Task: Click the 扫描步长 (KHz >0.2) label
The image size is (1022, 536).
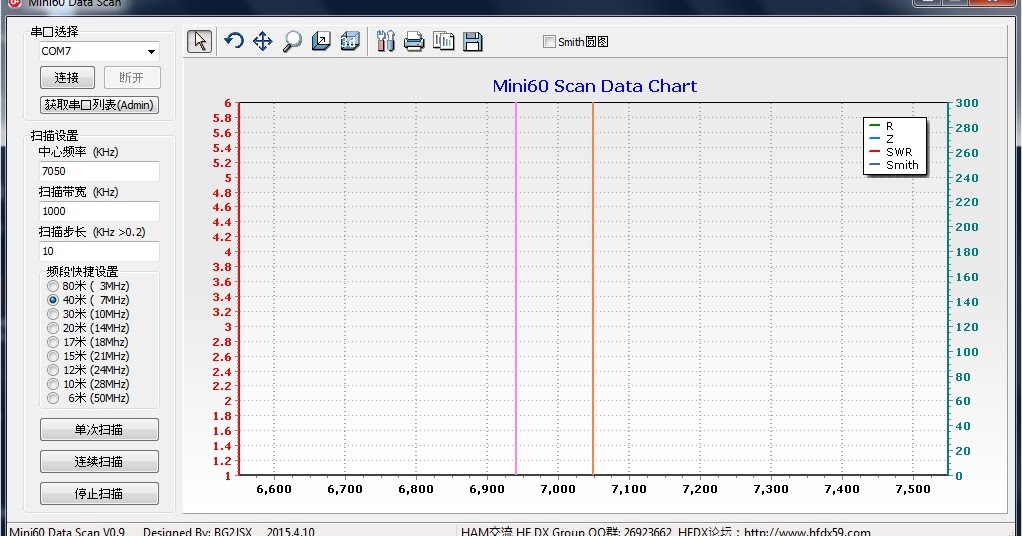Action: (x=92, y=231)
